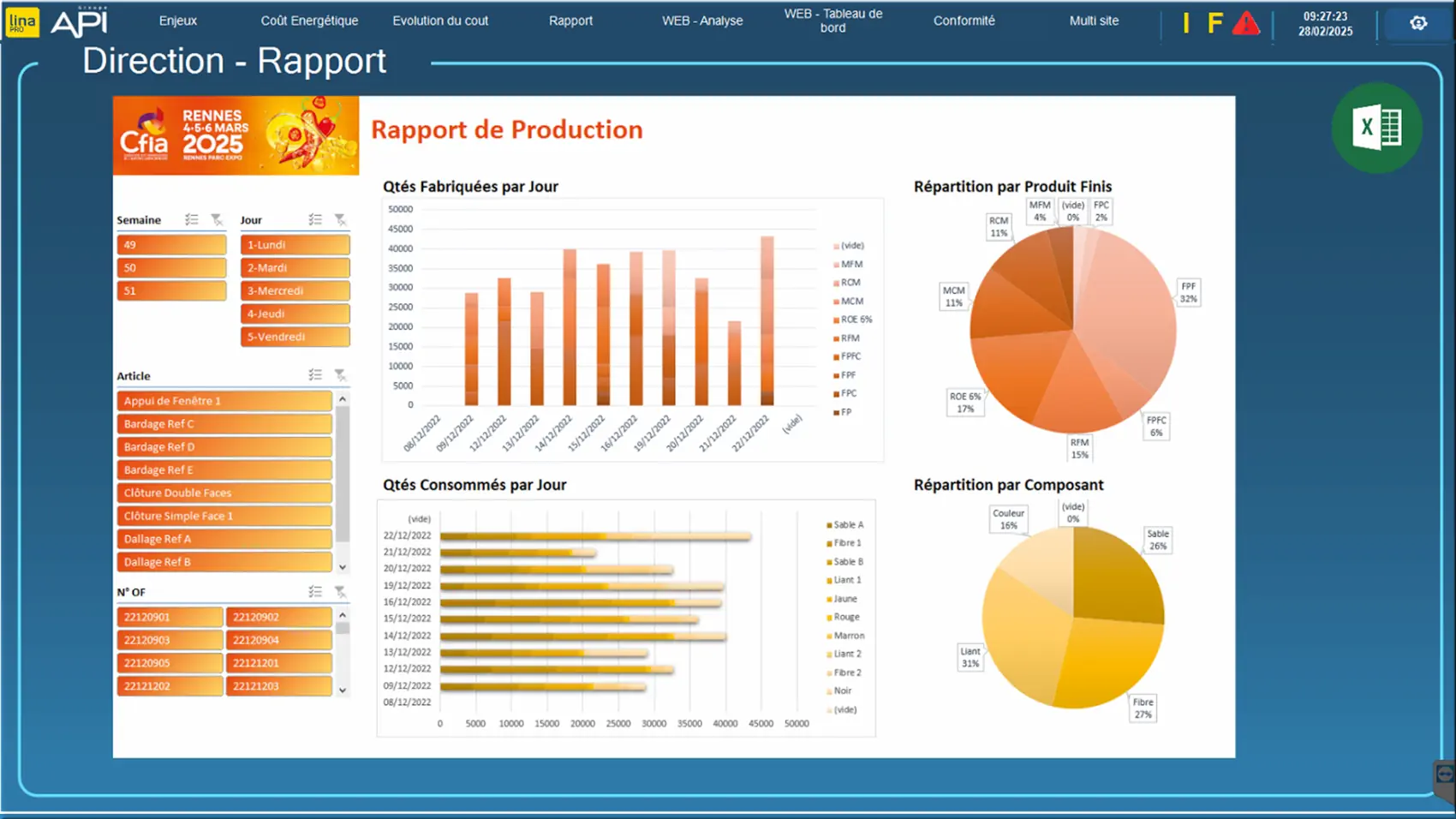This screenshot has height=819, width=1456.
Task: Click the green Excel export icon
Action: [1376, 129]
